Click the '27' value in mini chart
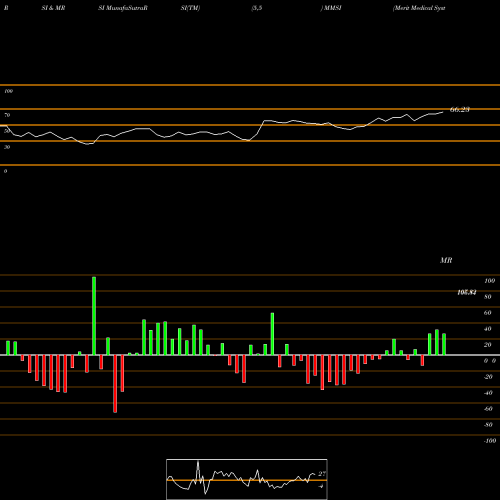The image size is (500, 500). click(x=322, y=474)
